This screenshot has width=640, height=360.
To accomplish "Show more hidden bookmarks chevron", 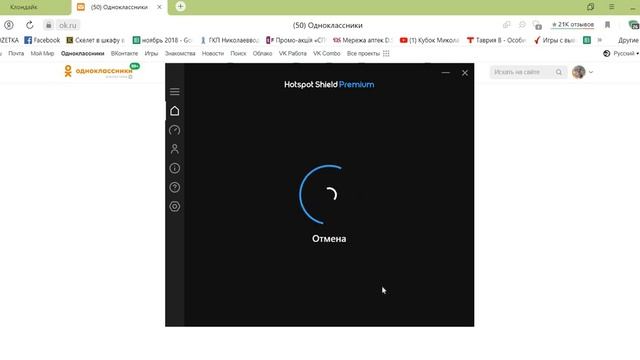I will pos(600,40).
